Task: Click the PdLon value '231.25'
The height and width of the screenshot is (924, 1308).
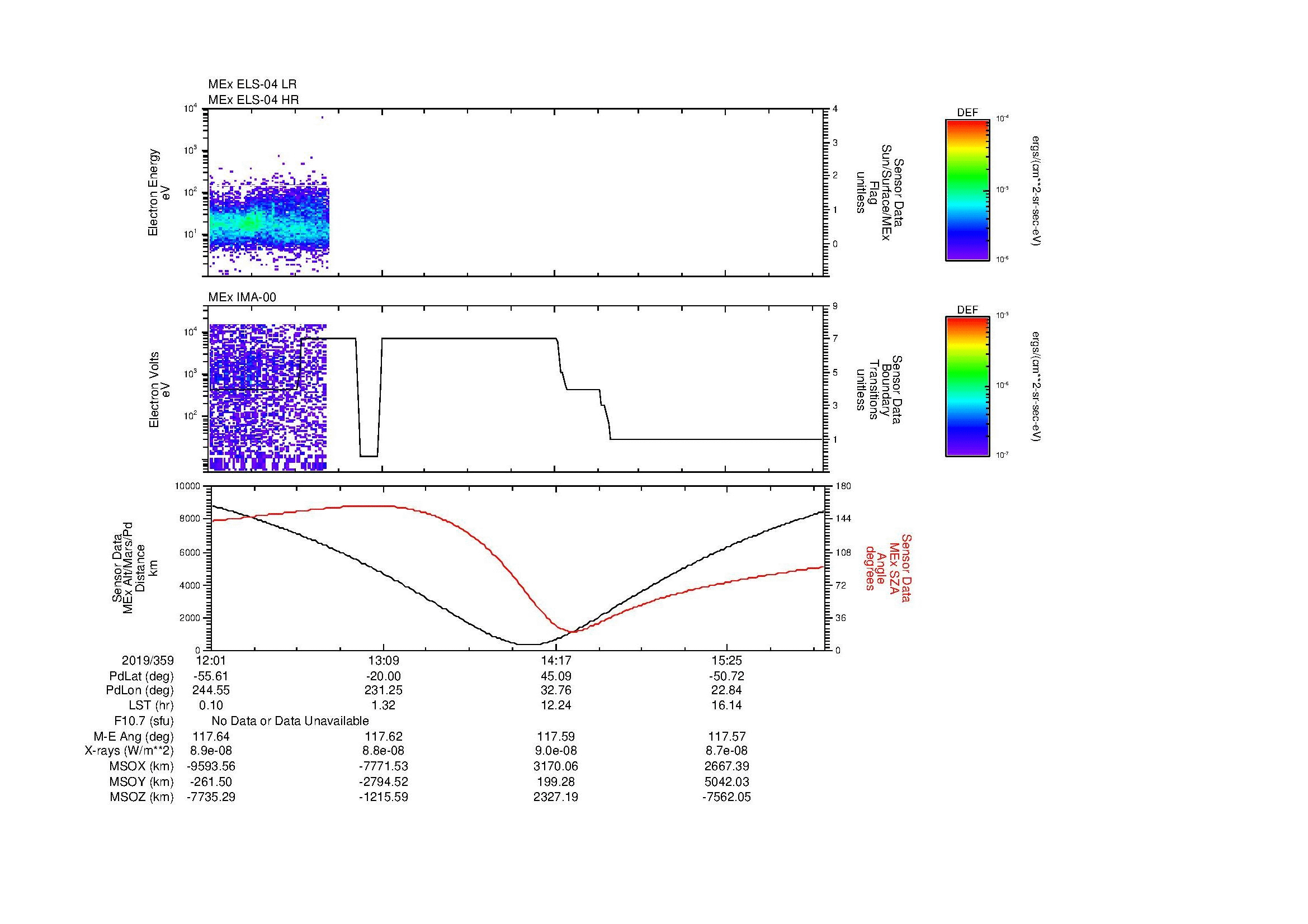Action: (x=384, y=690)
